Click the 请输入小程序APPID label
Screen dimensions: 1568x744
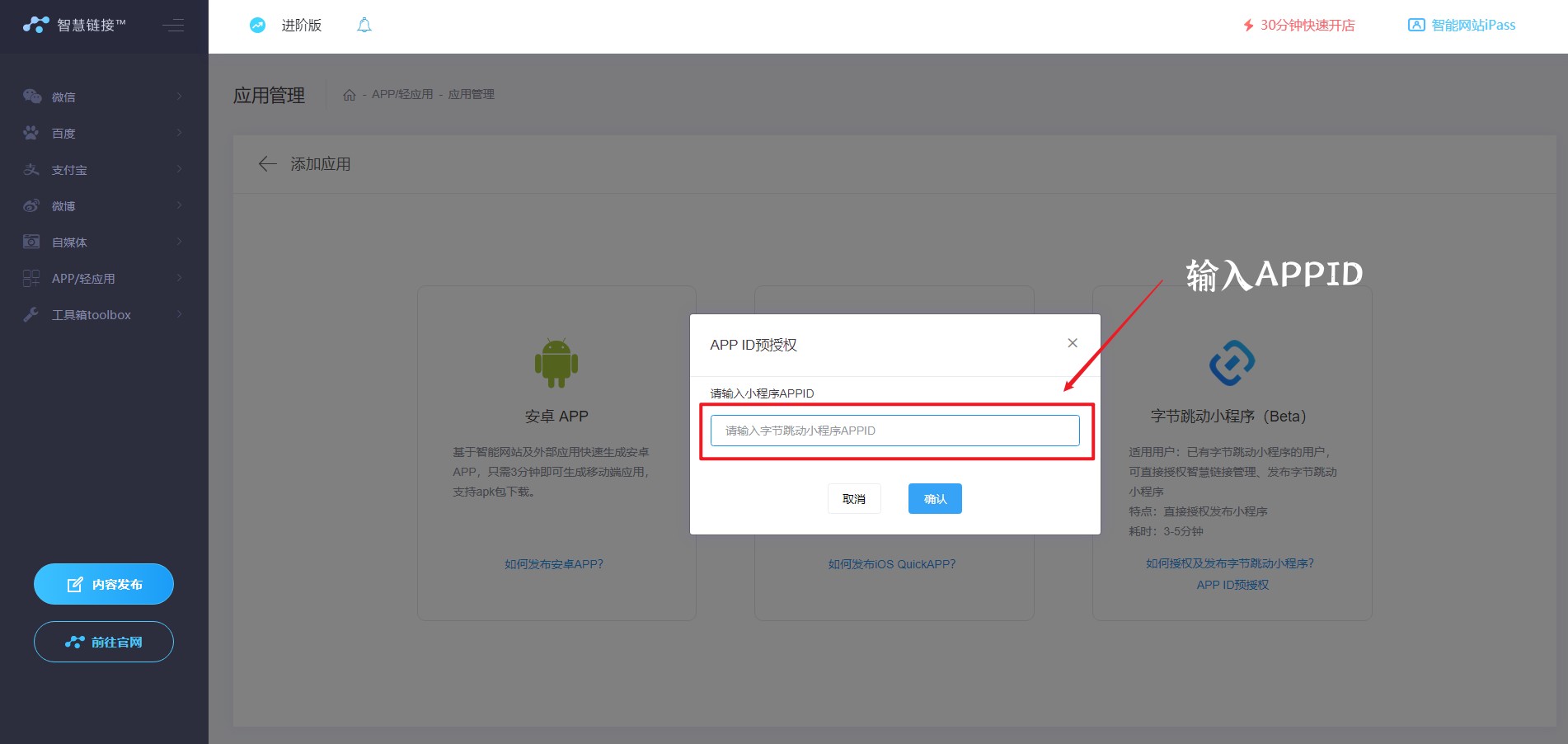tap(762, 393)
